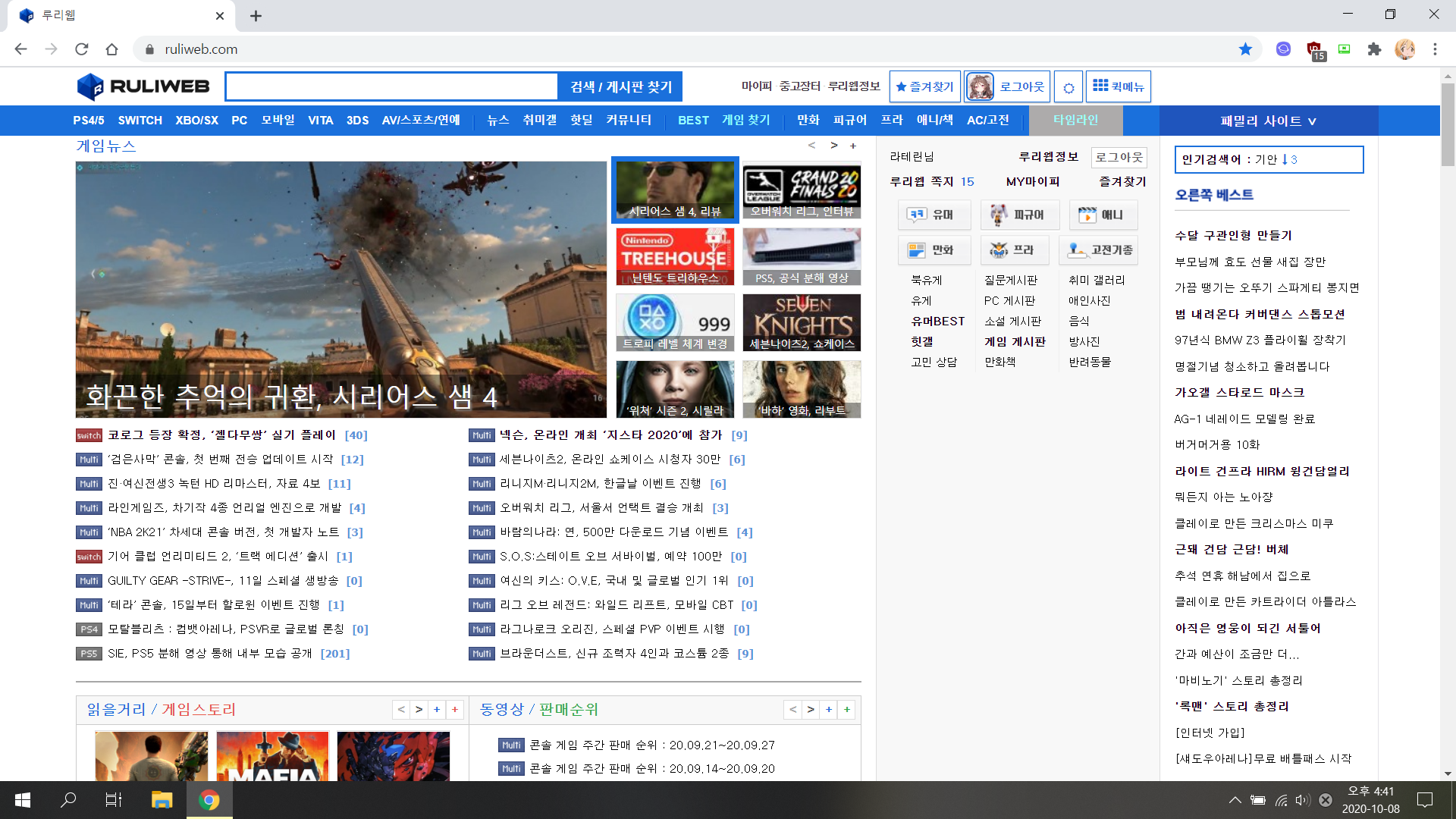Image resolution: width=1456 pixels, height=819 pixels.
Task: Open article 코로그 등장 확정 젤다무쌍
Action: [x=221, y=435]
